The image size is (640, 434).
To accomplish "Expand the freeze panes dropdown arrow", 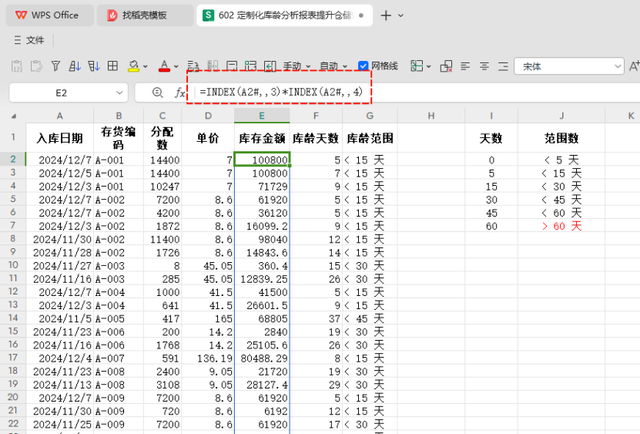I will [x=428, y=67].
